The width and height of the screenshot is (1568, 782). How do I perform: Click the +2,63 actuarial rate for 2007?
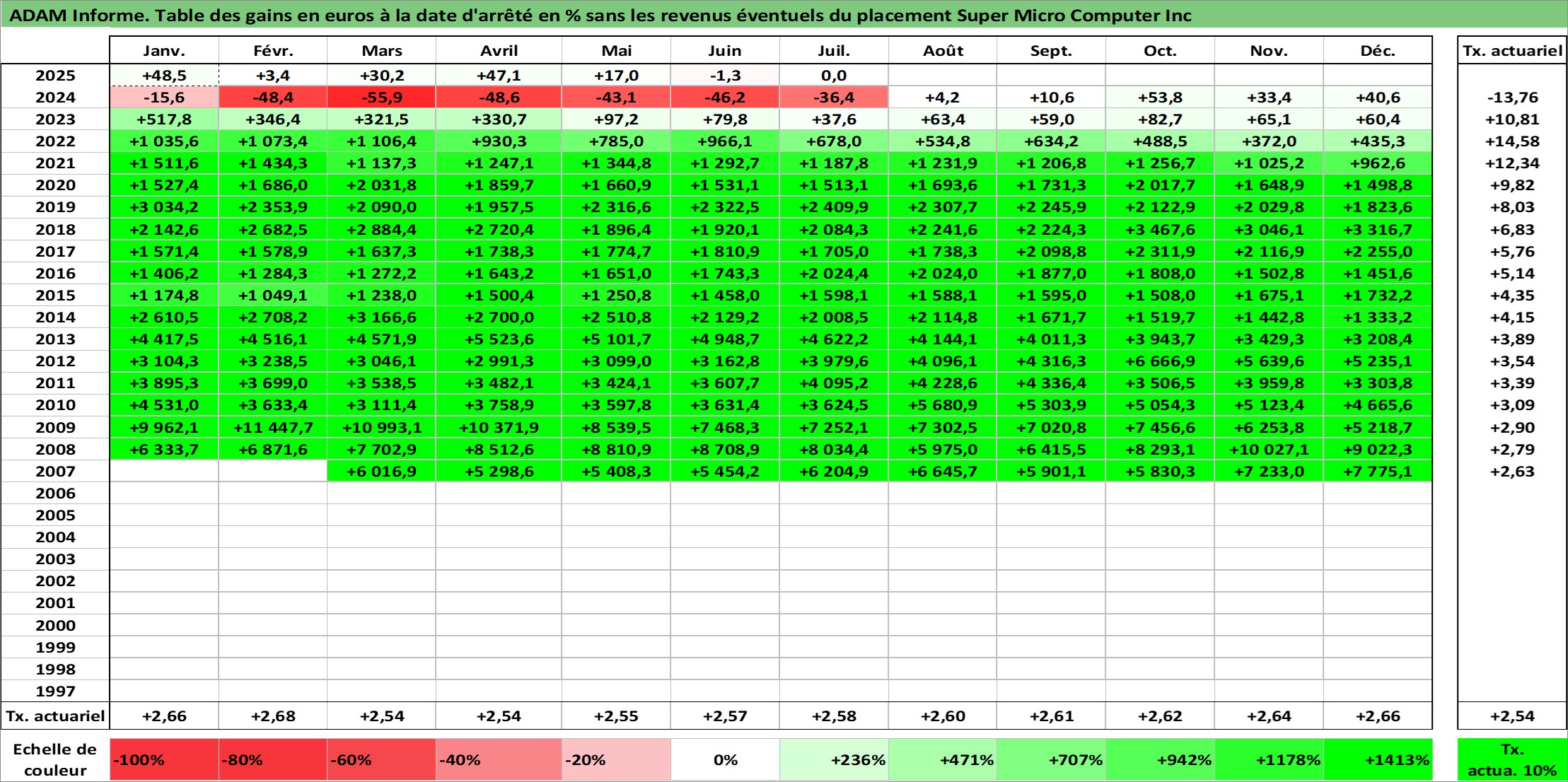pos(1512,472)
